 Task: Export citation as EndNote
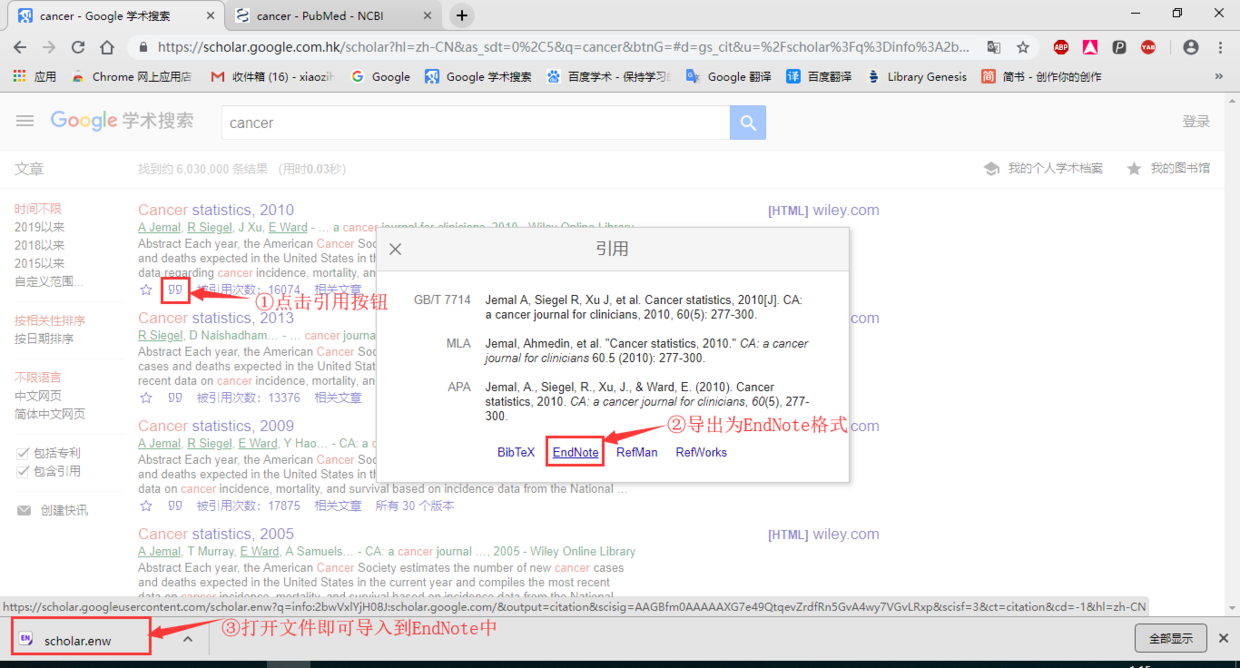pos(576,452)
